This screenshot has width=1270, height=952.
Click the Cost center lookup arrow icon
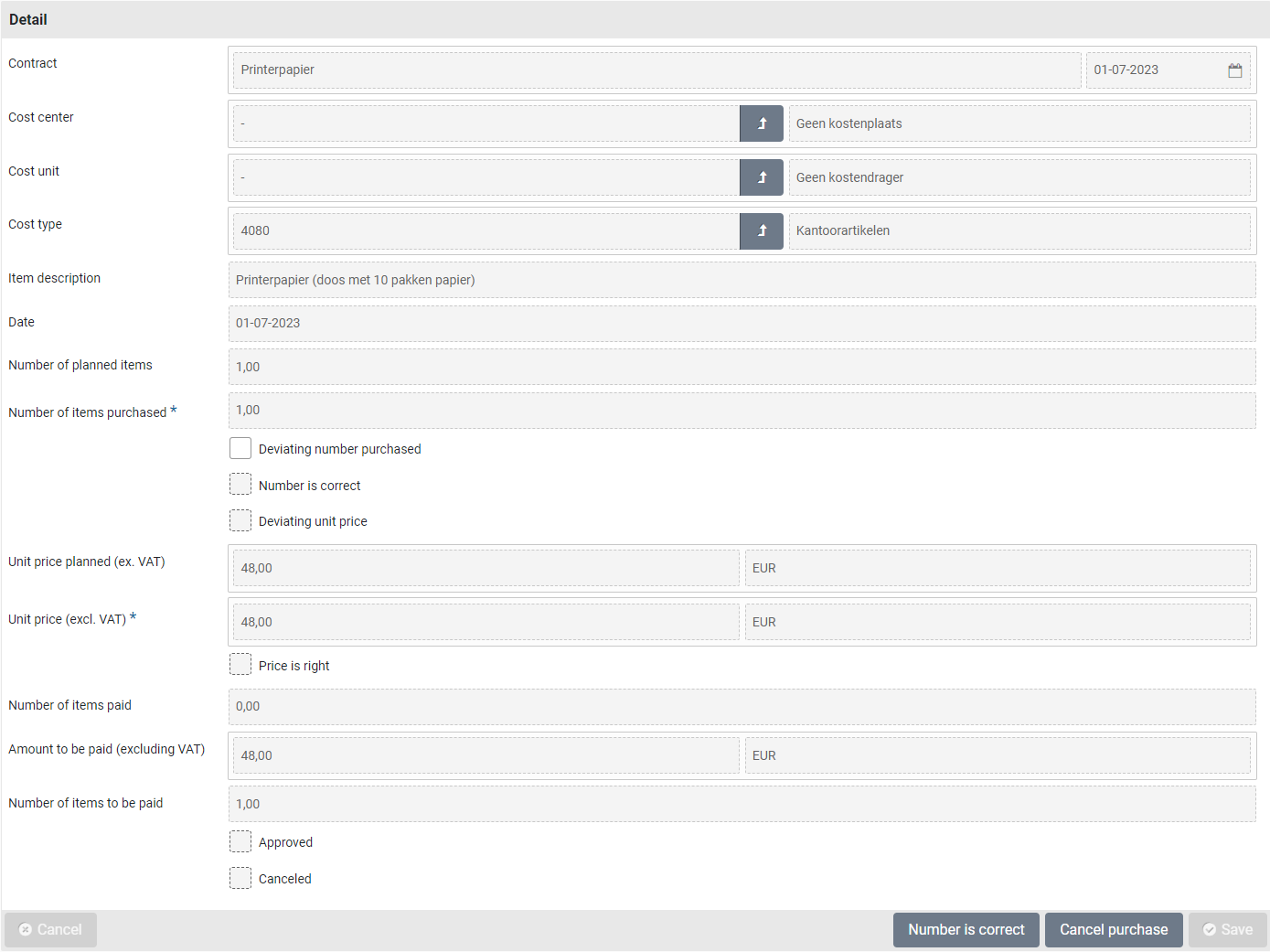(761, 123)
